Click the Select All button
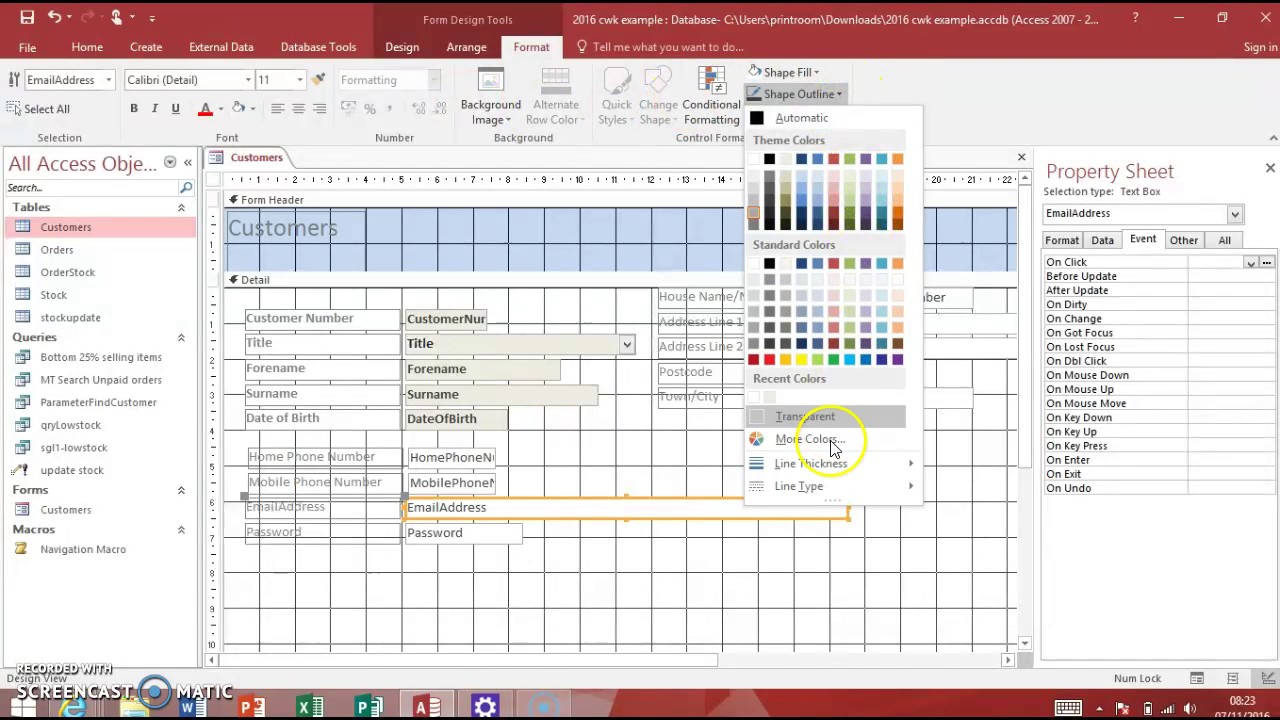The image size is (1280, 720). (38, 109)
